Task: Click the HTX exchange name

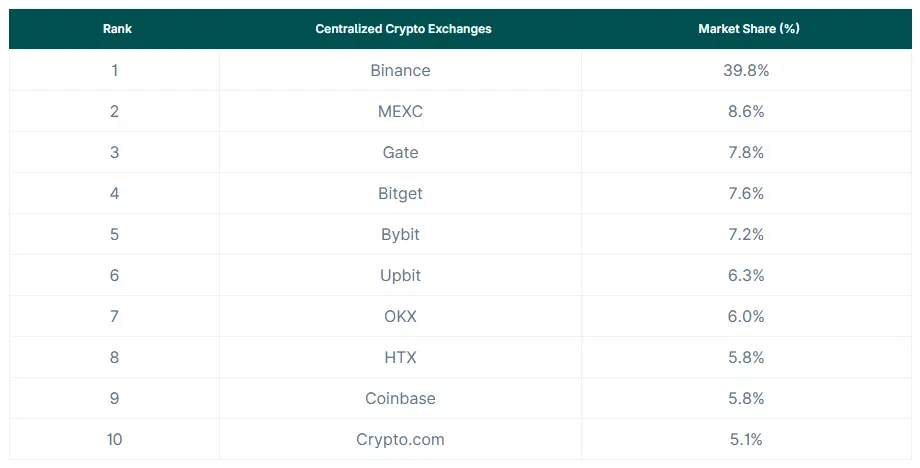Action: [x=400, y=358]
